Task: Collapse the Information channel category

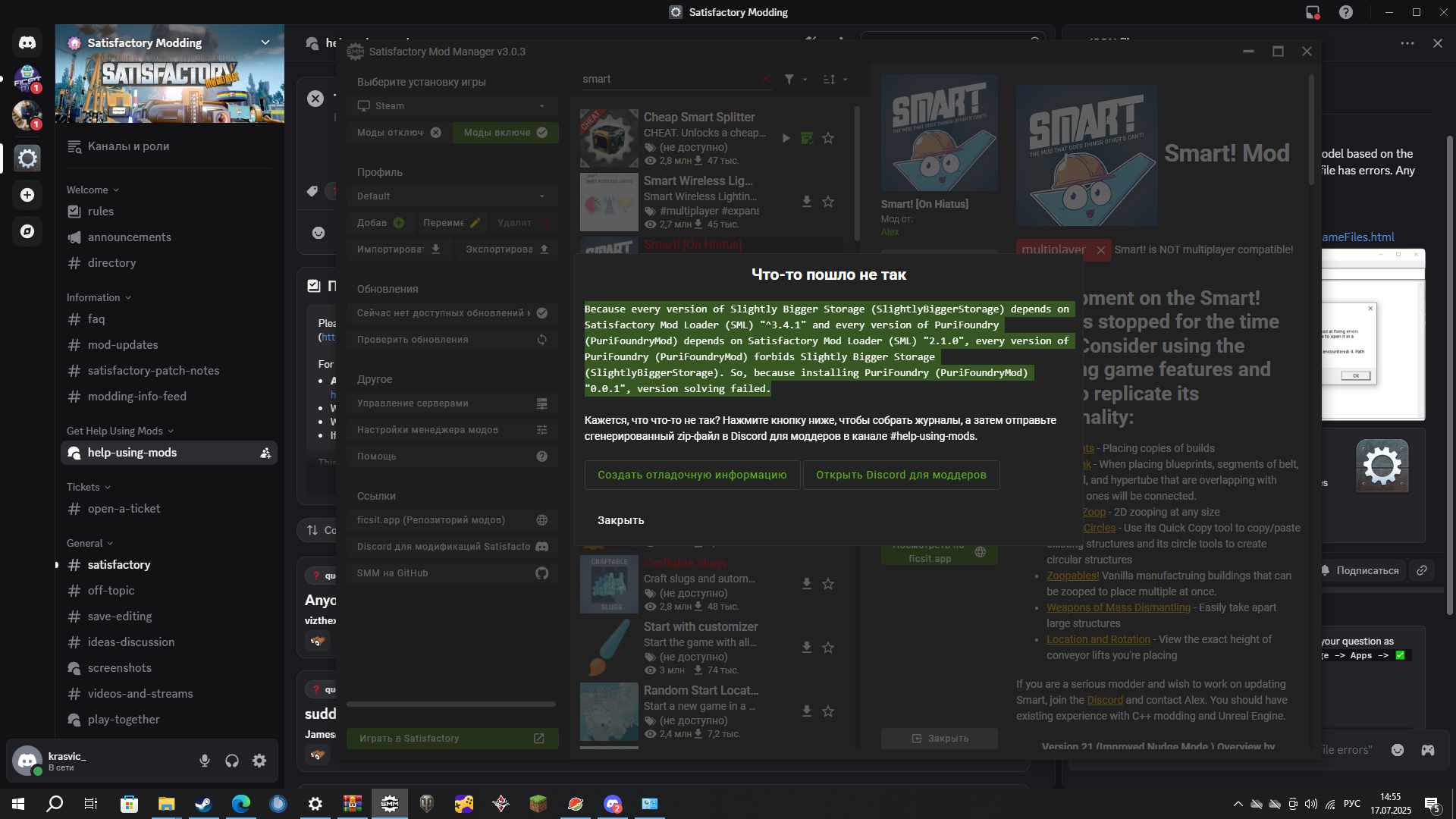Action: 99,297
